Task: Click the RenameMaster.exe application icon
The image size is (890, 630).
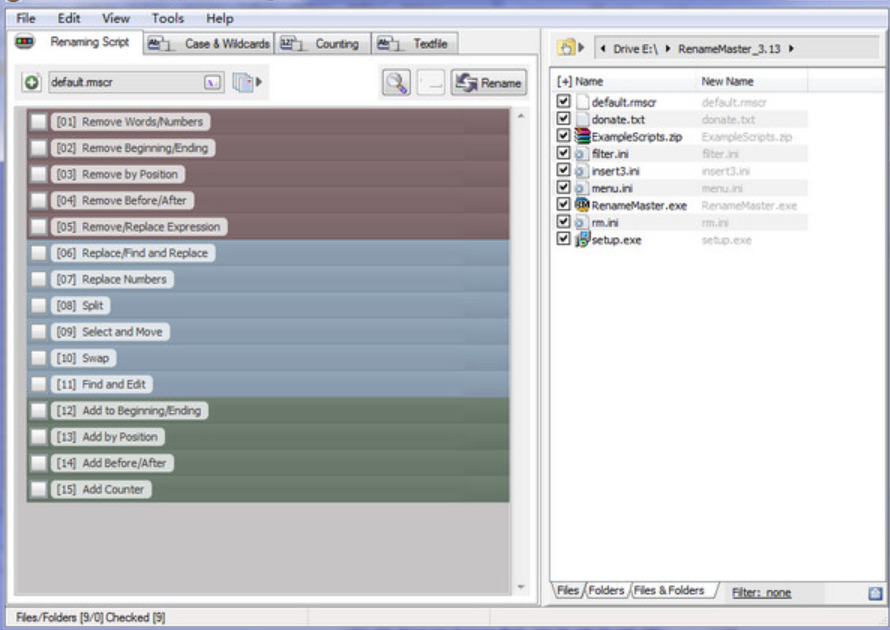Action: coord(582,204)
